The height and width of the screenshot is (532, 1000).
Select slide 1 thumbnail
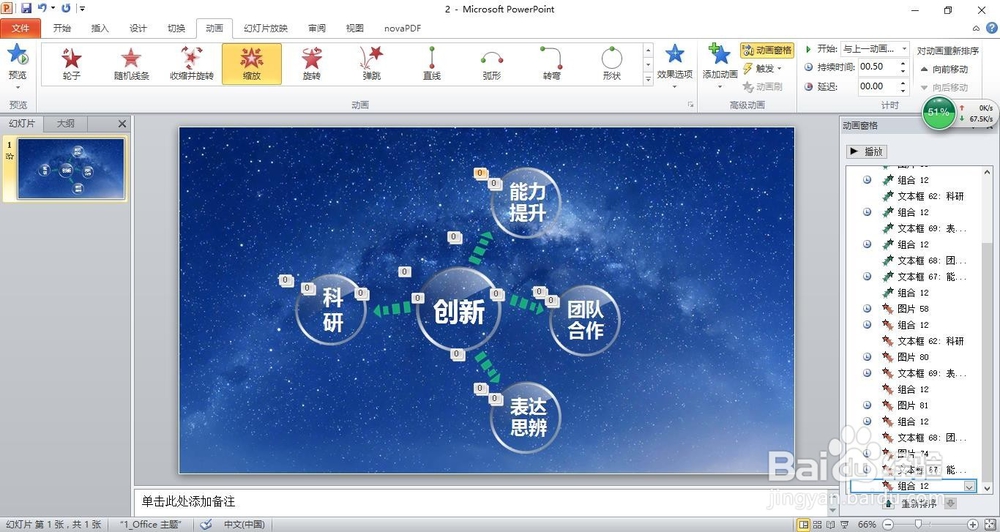pyautogui.click(x=71, y=169)
